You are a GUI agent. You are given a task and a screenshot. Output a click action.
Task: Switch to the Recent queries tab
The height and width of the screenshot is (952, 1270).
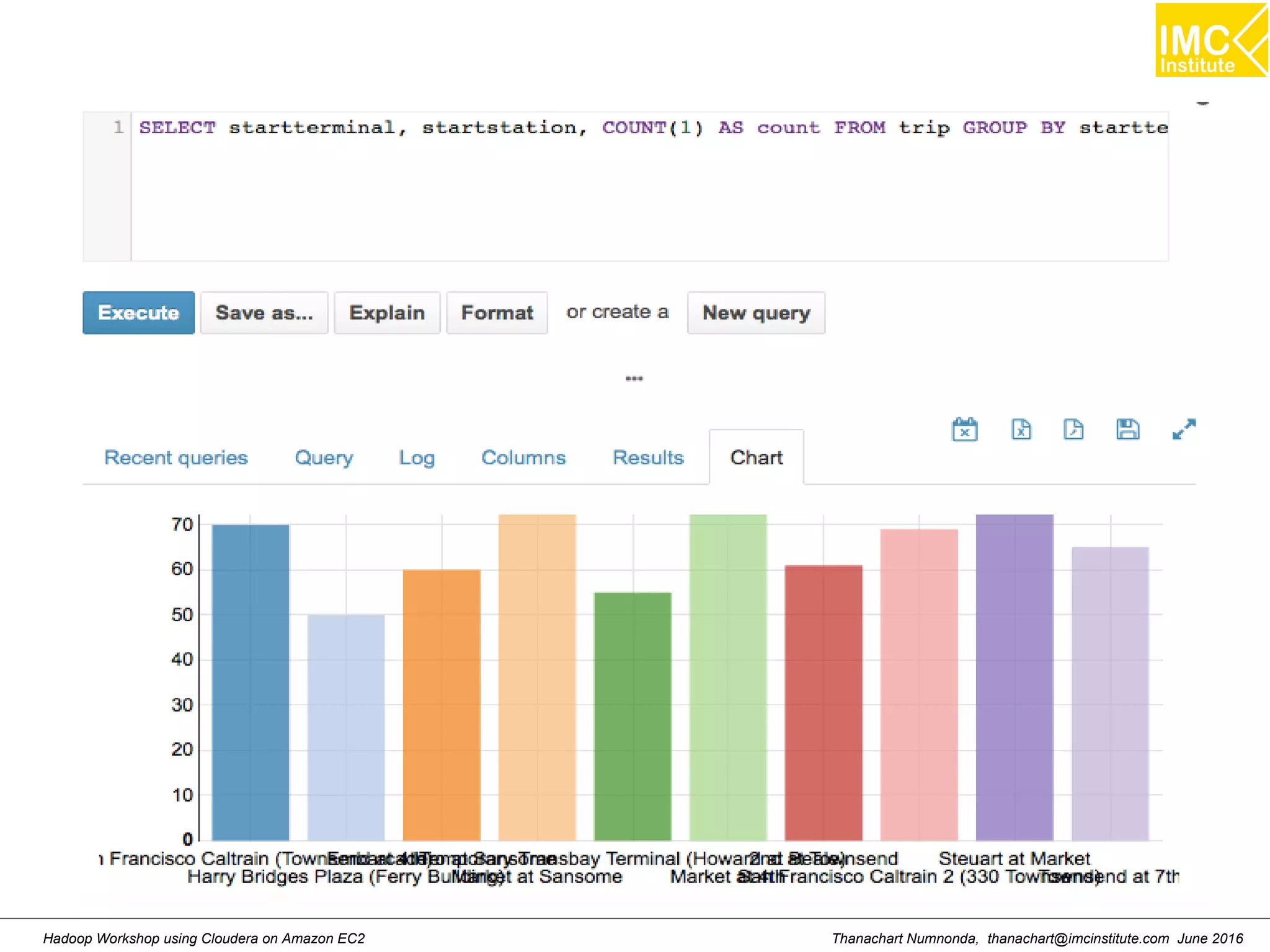[176, 457]
